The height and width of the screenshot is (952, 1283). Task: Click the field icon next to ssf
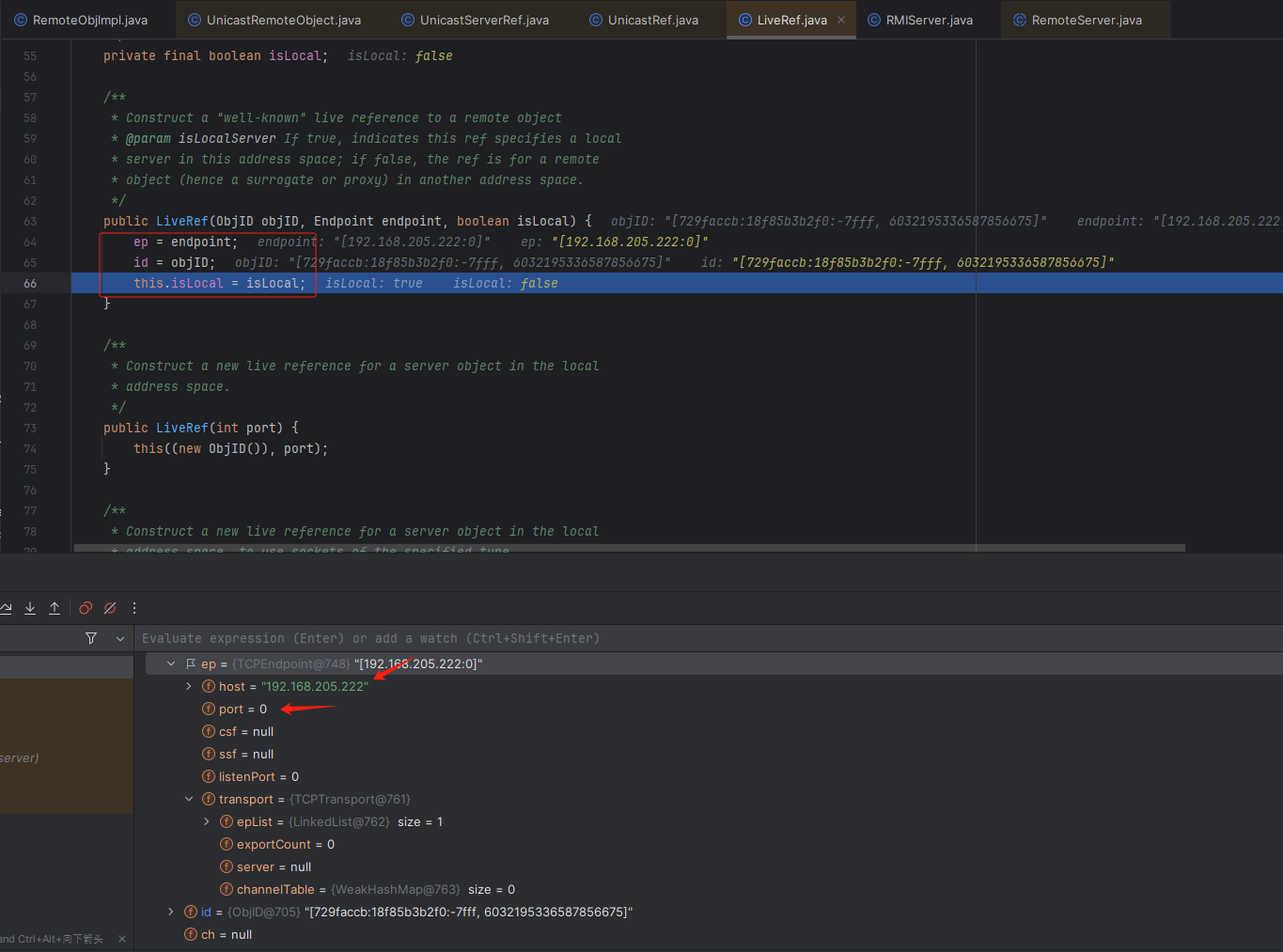[x=209, y=754]
